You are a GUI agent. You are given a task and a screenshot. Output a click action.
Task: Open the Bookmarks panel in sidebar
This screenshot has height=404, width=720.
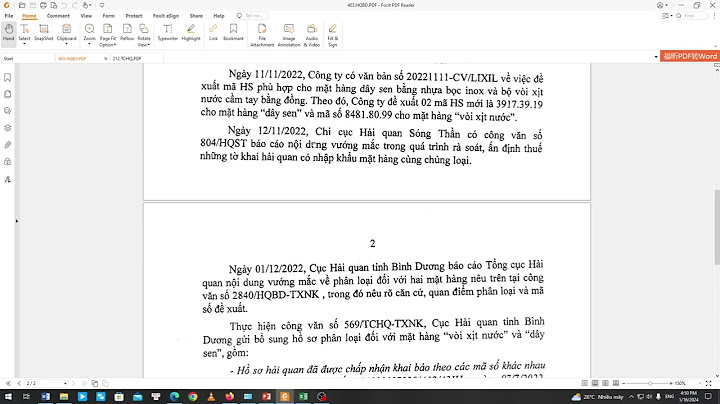click(7, 77)
